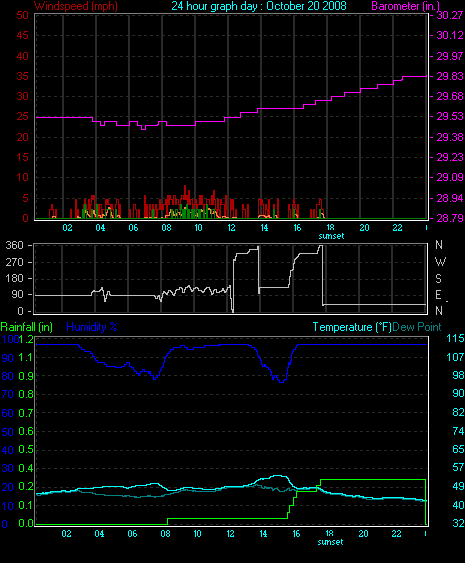Click the 08 hour tick on the bottom graph
The width and height of the screenshot is (465, 563).
click(x=165, y=534)
